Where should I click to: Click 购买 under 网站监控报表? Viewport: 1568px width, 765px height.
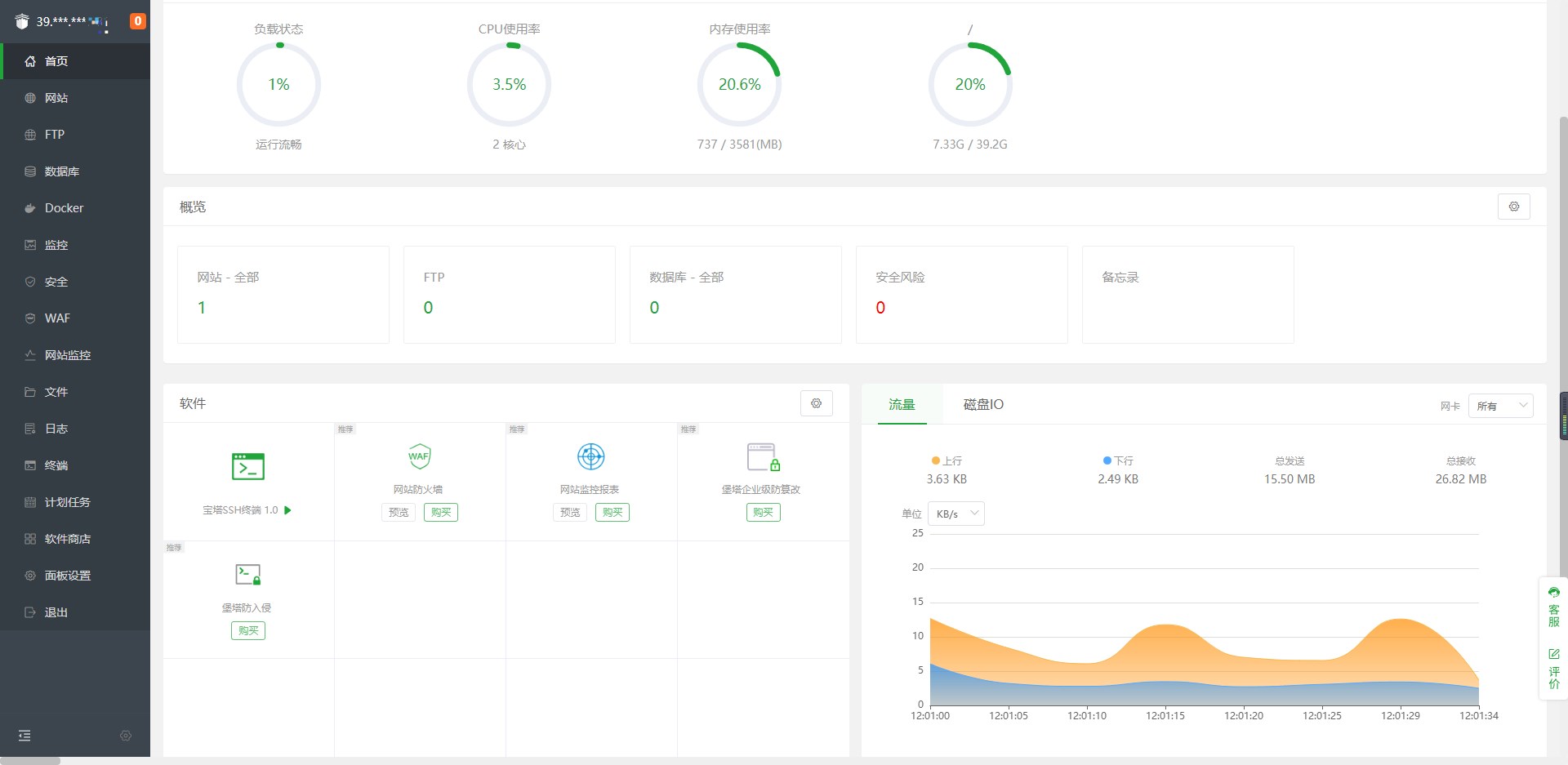coord(612,512)
